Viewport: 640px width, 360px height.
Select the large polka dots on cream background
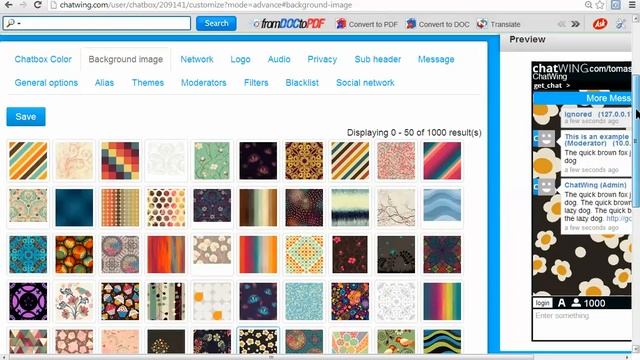click(166, 207)
